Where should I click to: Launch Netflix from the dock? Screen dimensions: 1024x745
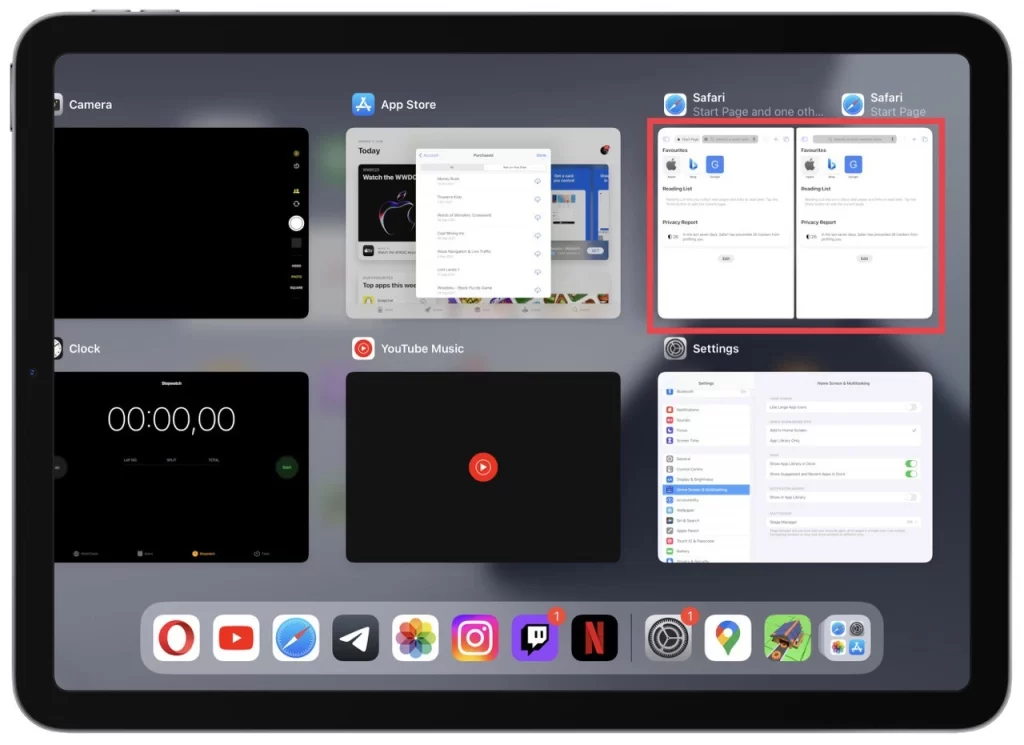[x=594, y=637]
